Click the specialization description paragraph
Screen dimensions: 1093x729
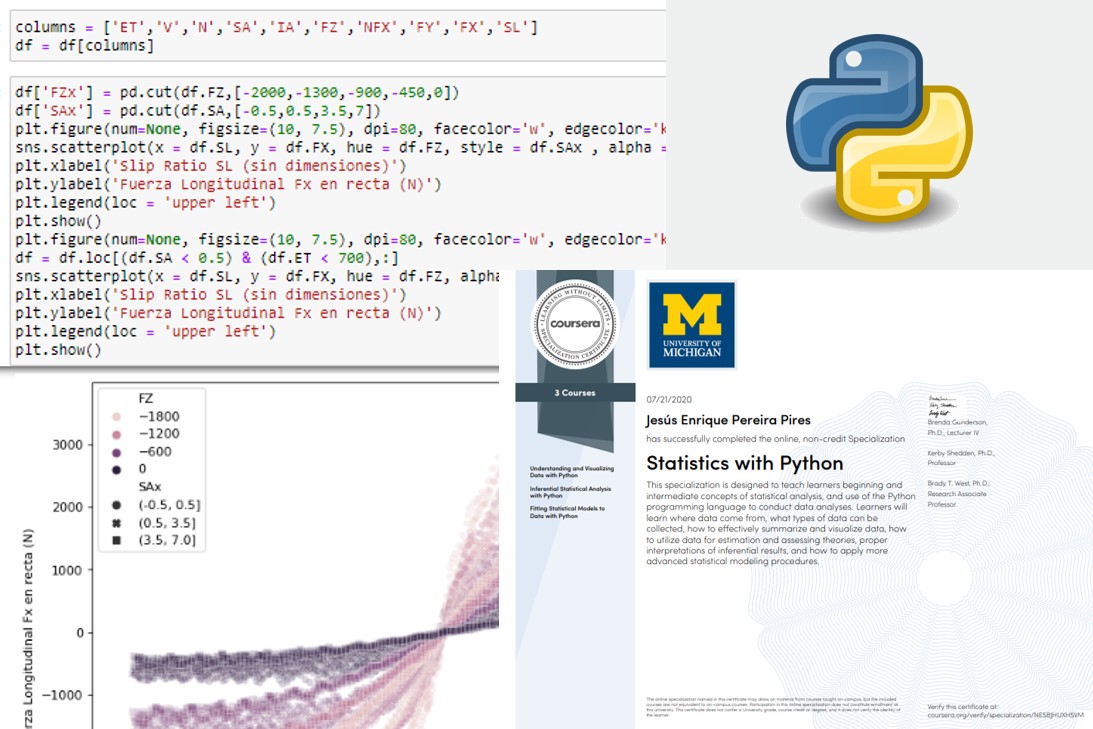tap(781, 523)
